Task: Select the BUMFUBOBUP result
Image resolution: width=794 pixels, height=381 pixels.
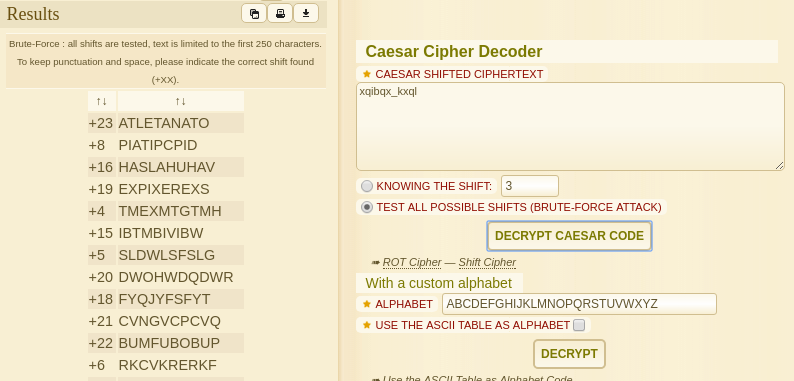Action: click(x=169, y=343)
